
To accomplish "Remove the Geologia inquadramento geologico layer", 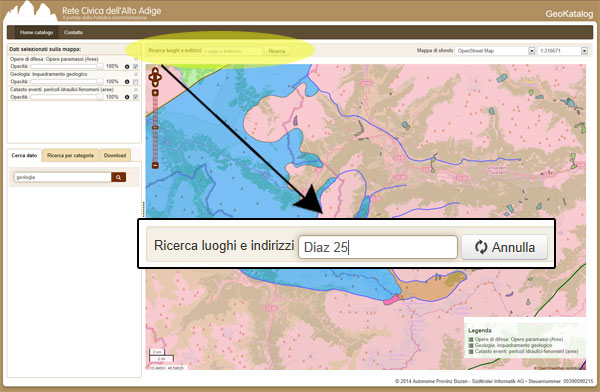I will (135, 74).
